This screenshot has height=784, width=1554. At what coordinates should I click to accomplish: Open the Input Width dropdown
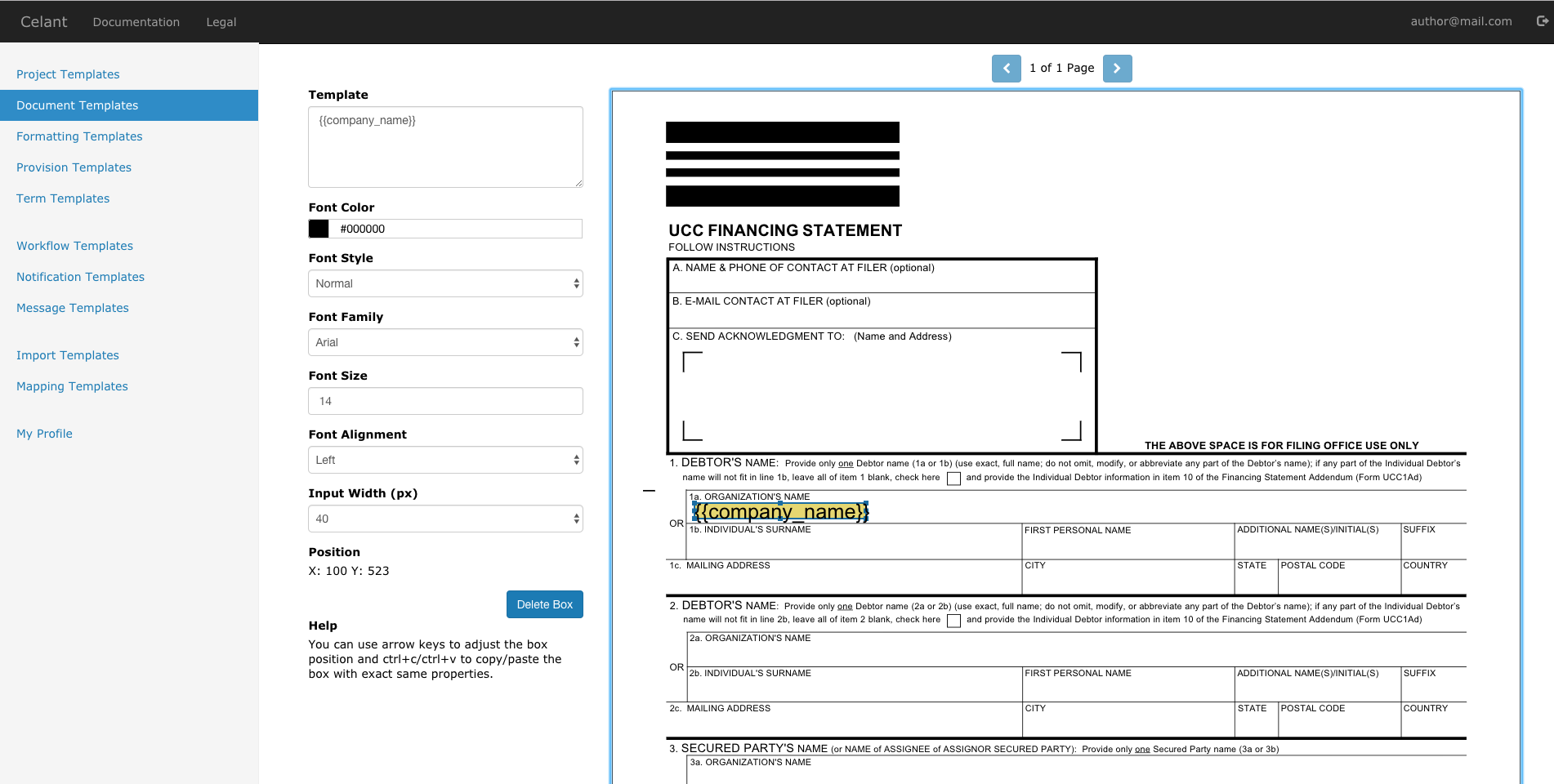click(x=445, y=519)
